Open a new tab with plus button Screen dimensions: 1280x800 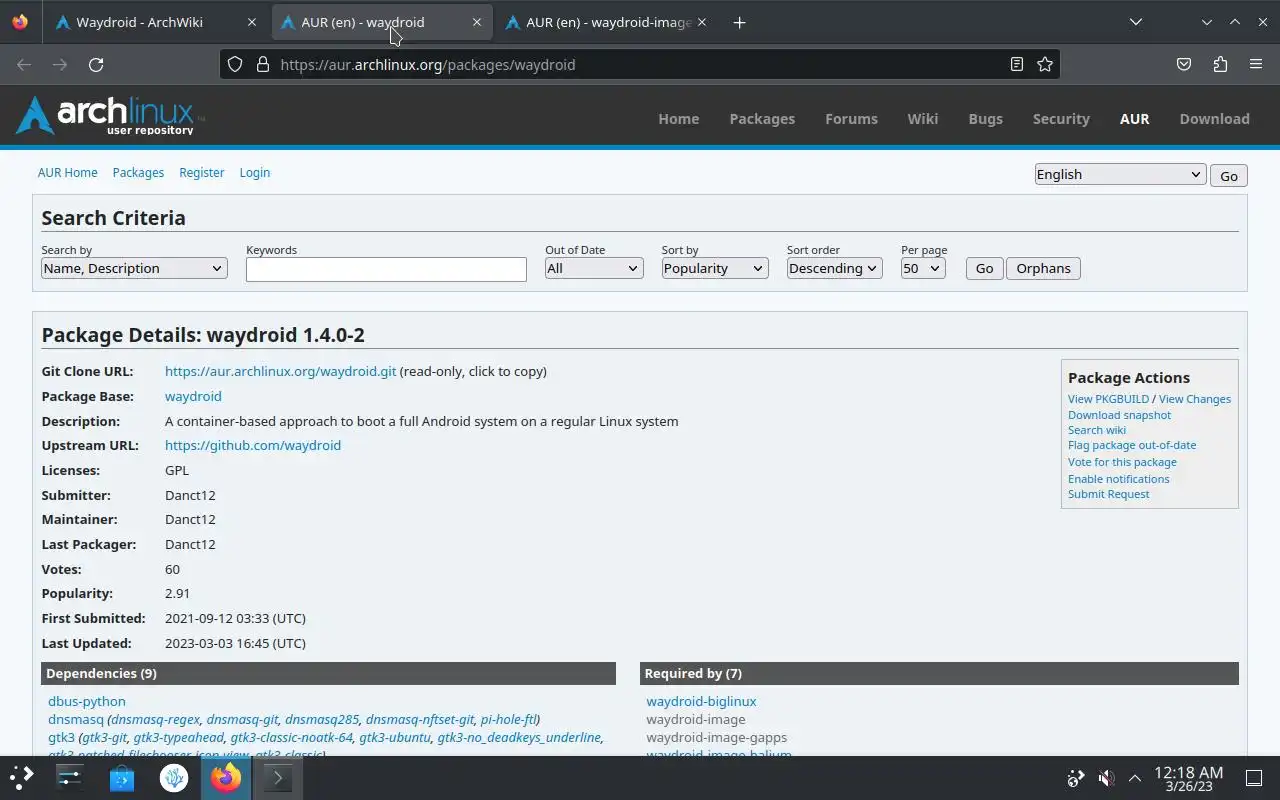[x=739, y=22]
